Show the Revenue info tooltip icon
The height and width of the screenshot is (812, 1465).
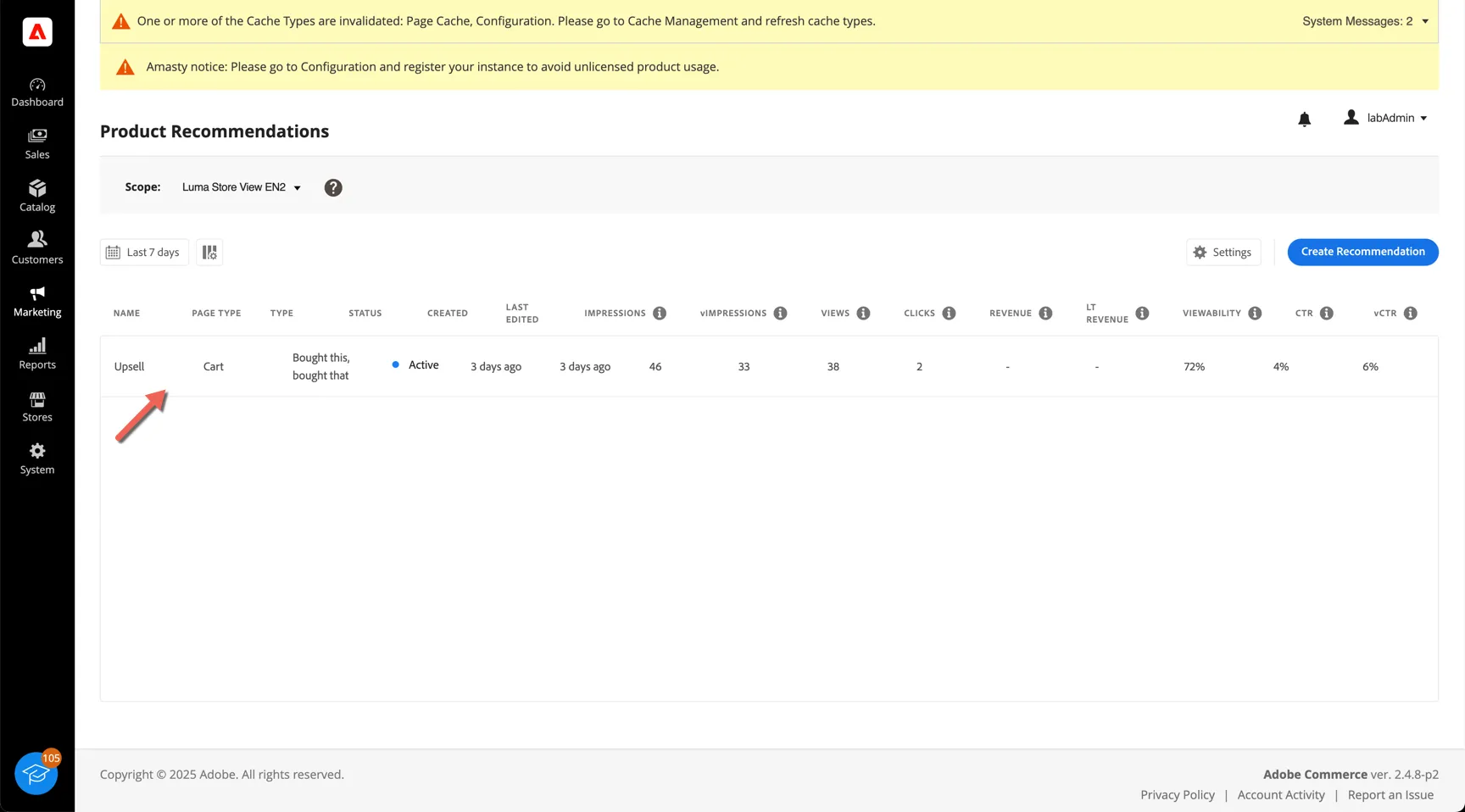[1045, 314]
